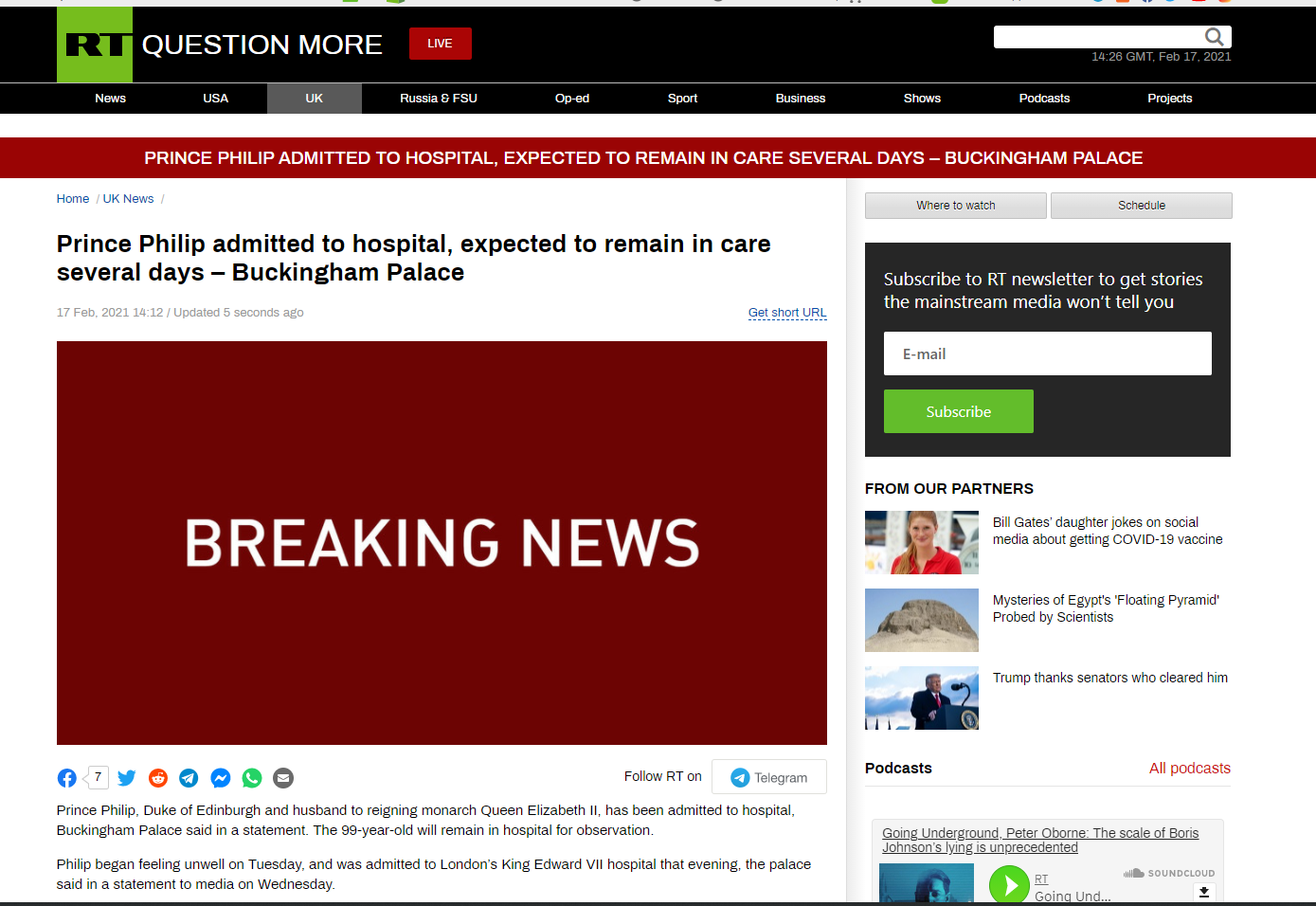
Task: Read Mysteries of Egypt's Floating Pyramid story
Action: point(1106,608)
